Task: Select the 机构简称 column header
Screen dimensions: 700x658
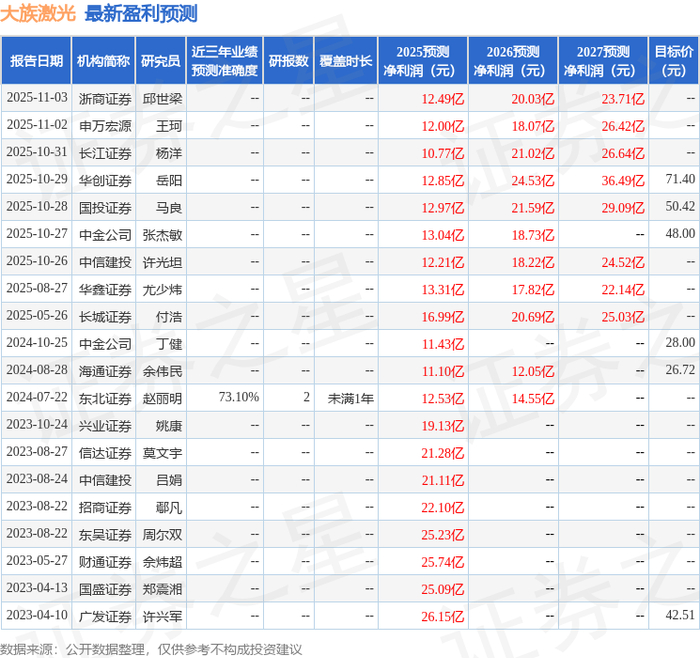Action: (x=103, y=61)
